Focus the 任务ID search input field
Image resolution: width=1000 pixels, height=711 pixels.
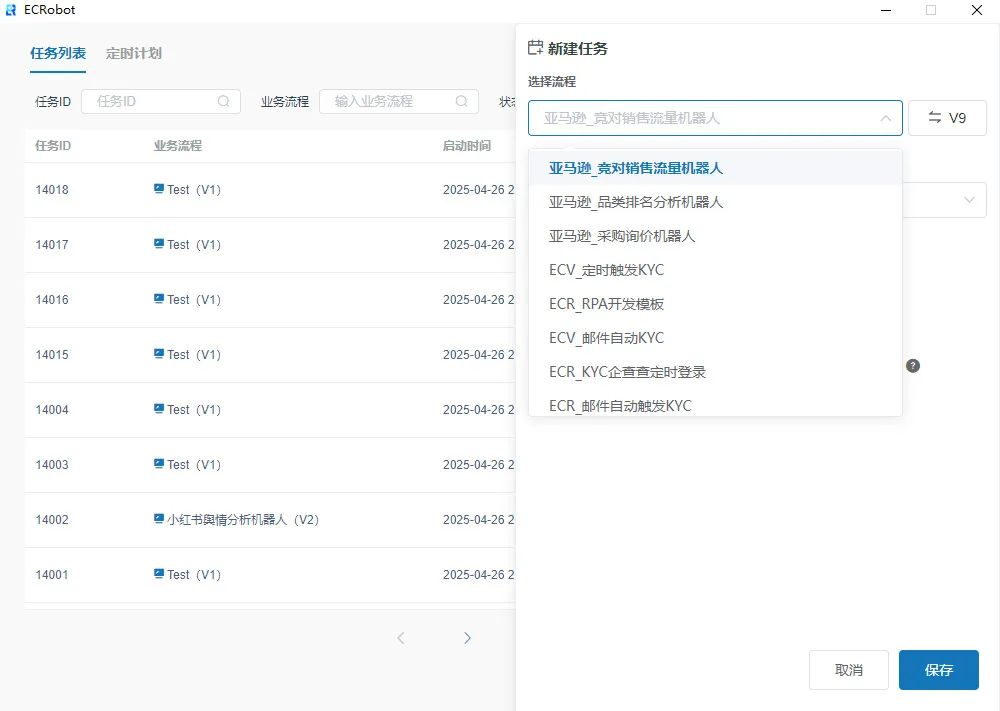click(x=152, y=101)
